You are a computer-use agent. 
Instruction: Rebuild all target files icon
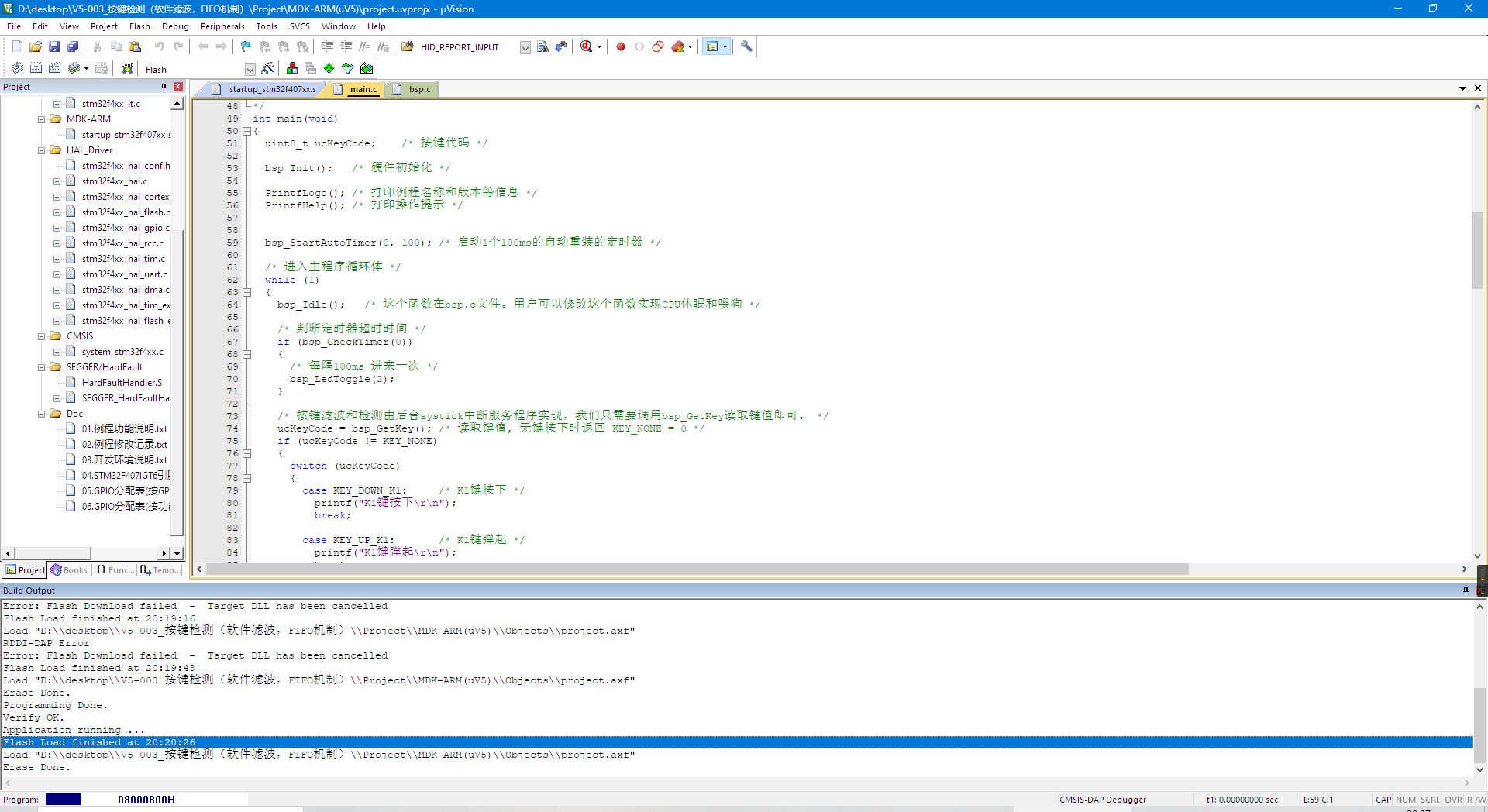[54, 68]
